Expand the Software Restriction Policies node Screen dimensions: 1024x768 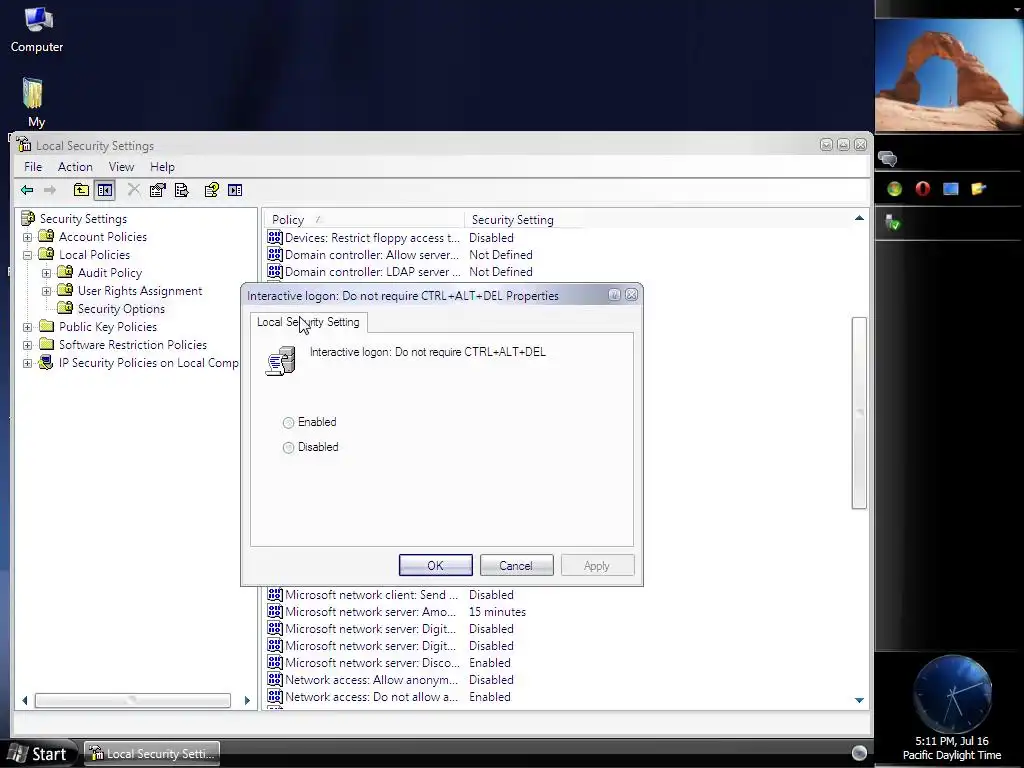click(27, 345)
